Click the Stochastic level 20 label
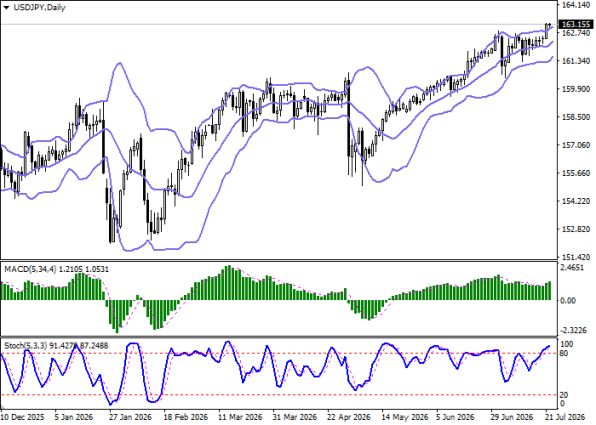Image resolution: width=596 pixels, height=425 pixels. click(x=564, y=395)
